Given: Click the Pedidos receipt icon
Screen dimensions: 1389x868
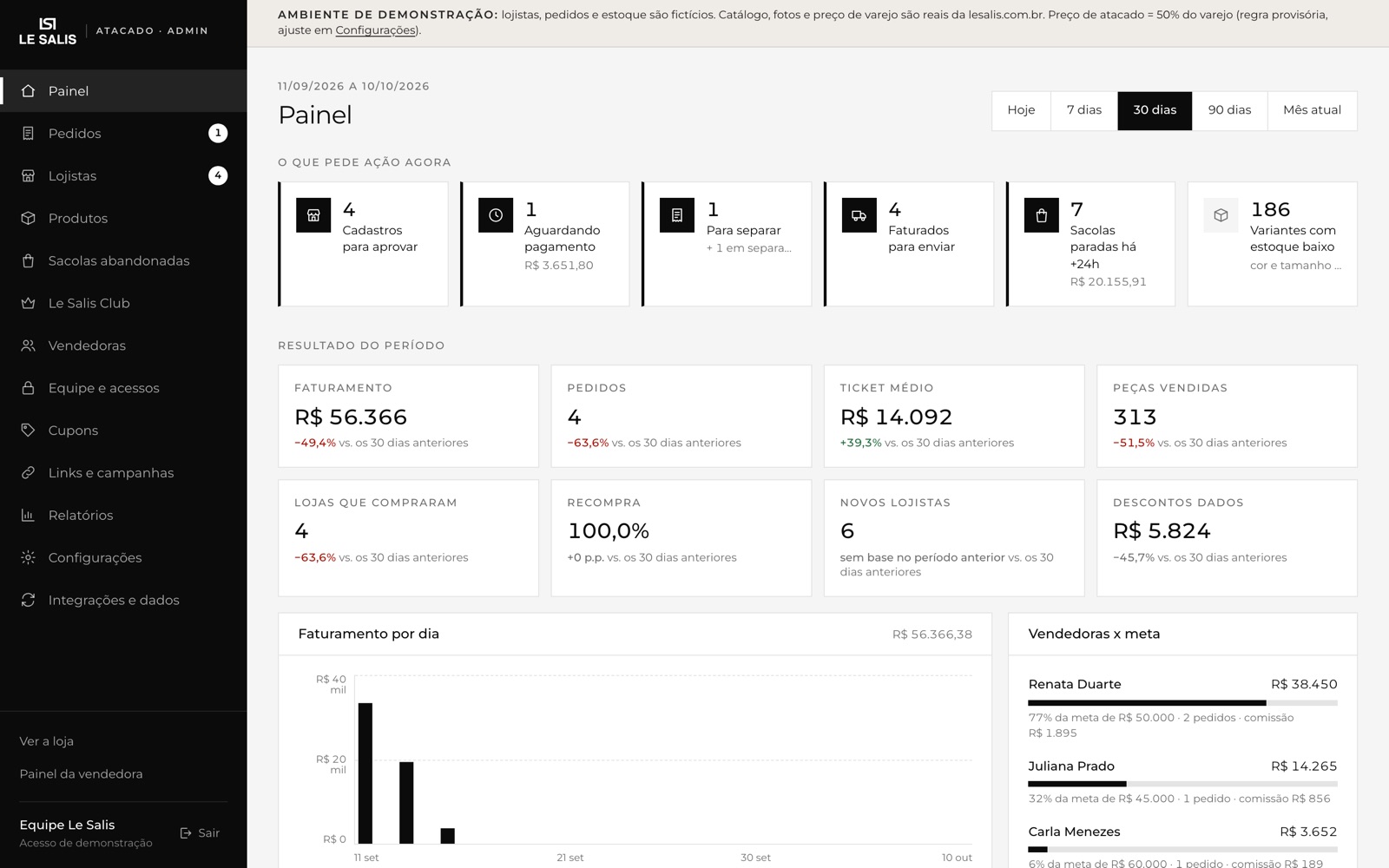Looking at the screenshot, I should point(28,134).
